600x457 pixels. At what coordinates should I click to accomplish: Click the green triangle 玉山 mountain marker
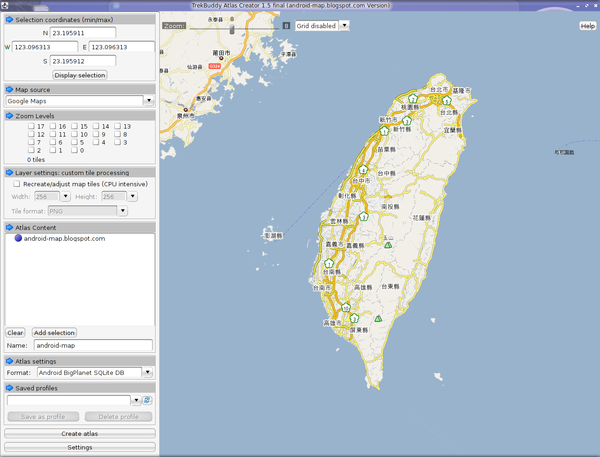coord(388,245)
